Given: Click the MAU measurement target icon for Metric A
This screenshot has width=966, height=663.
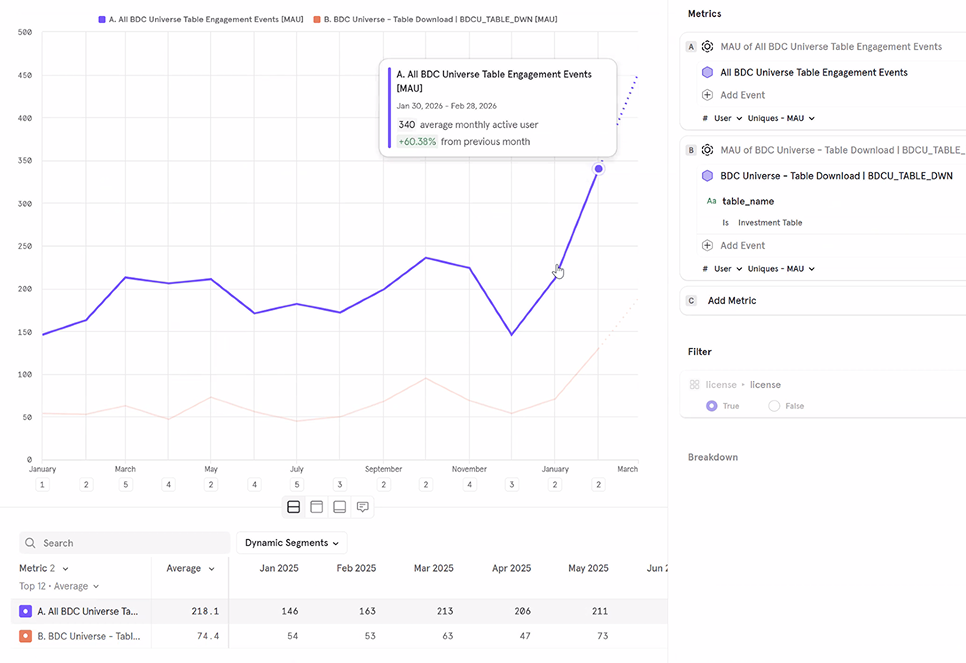Looking at the screenshot, I should click(x=707, y=46).
